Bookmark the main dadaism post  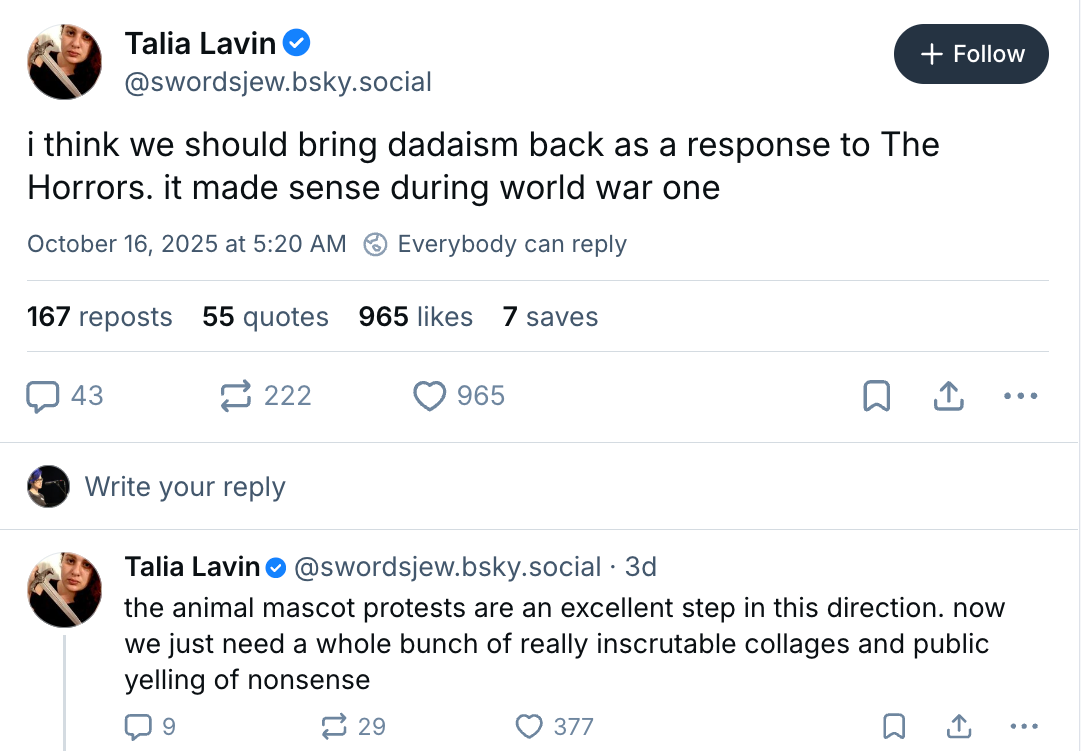coord(876,397)
